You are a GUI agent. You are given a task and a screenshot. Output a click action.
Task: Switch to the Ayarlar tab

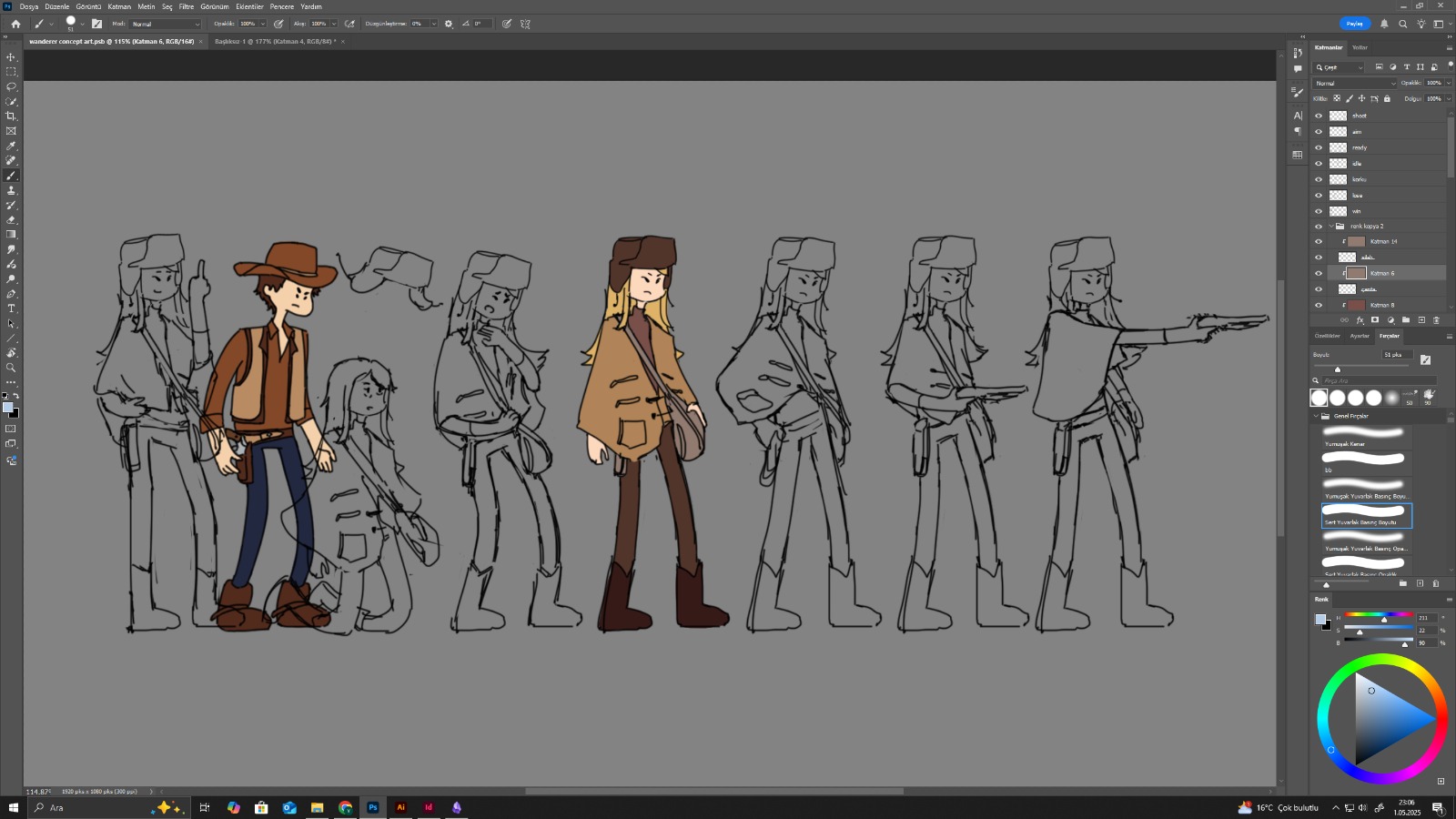pyautogui.click(x=1360, y=336)
